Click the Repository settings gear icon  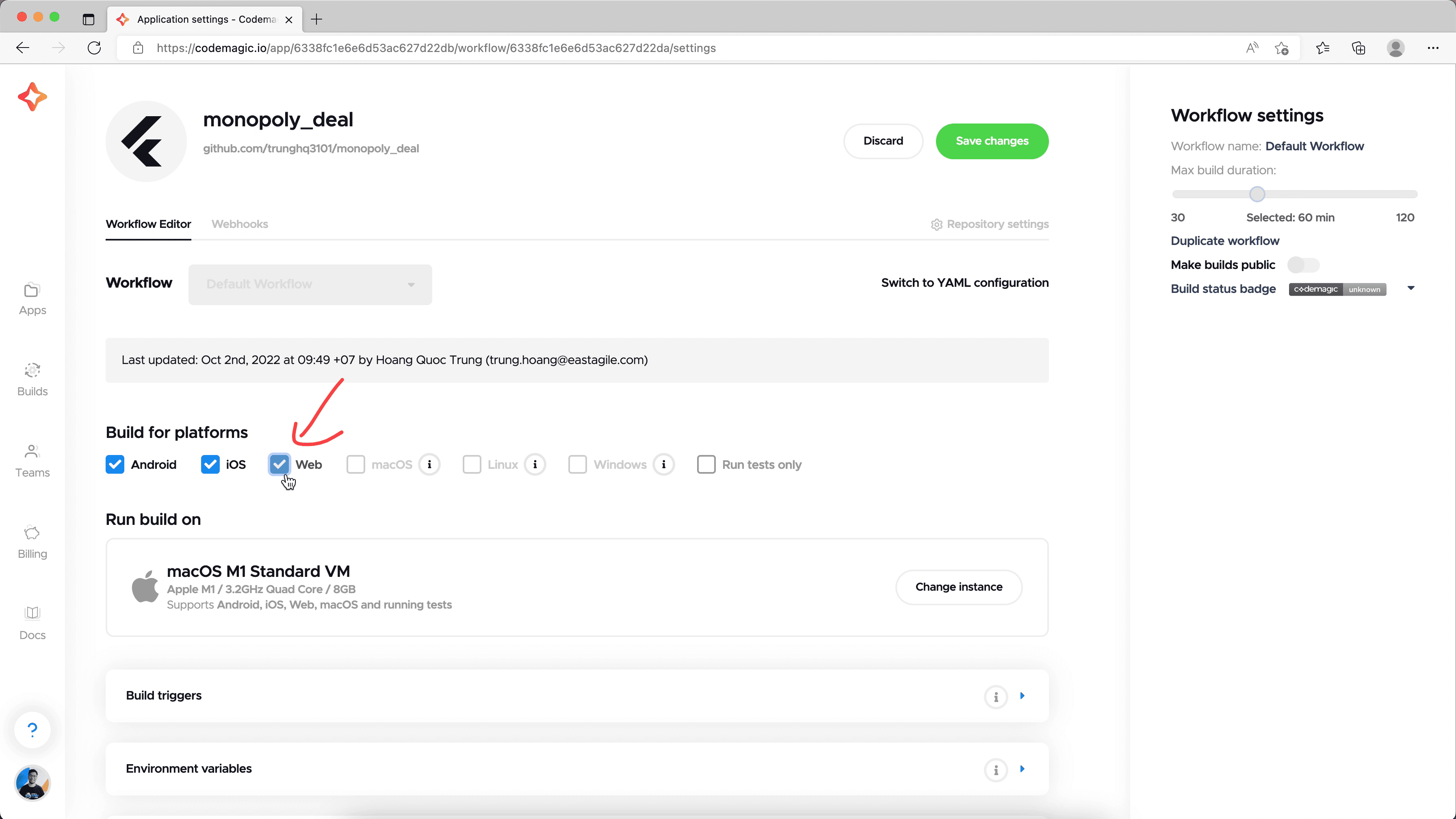(x=936, y=224)
